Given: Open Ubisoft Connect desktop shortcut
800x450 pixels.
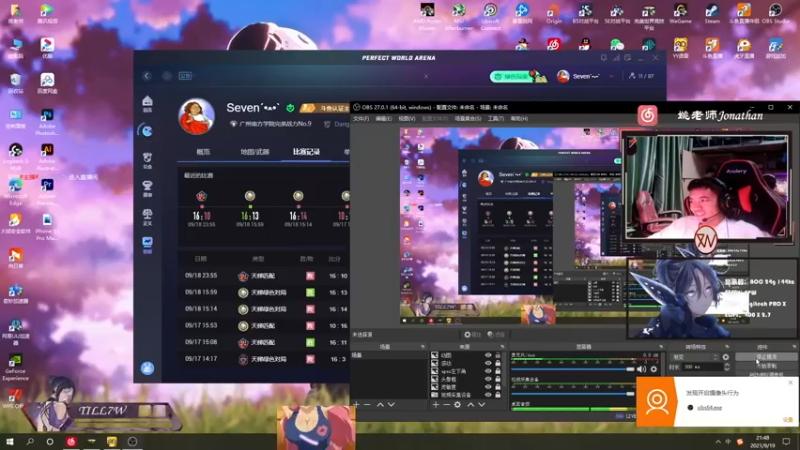Looking at the screenshot, I should tap(490, 16).
